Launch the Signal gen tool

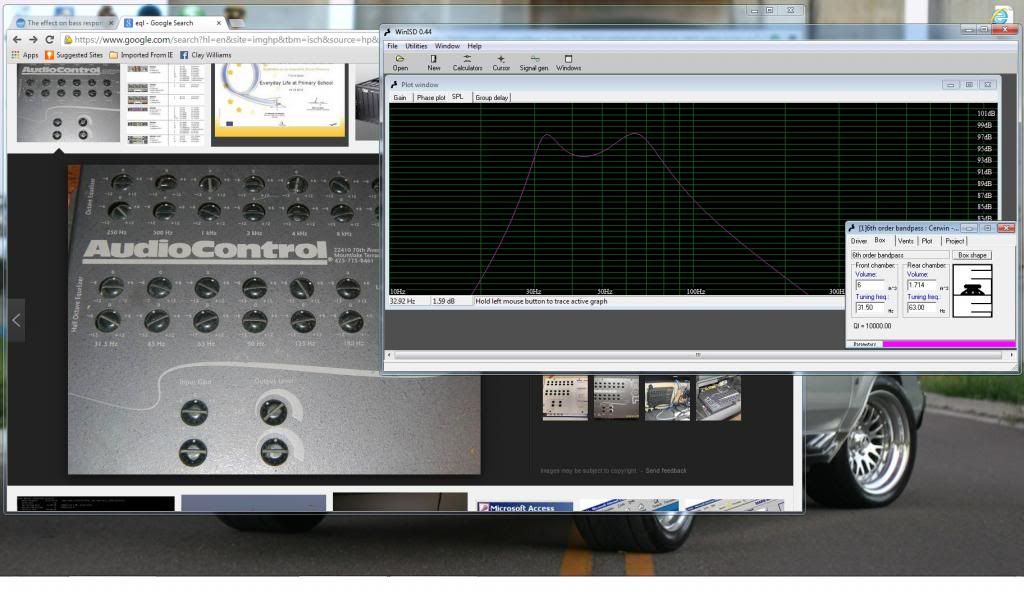[x=534, y=63]
